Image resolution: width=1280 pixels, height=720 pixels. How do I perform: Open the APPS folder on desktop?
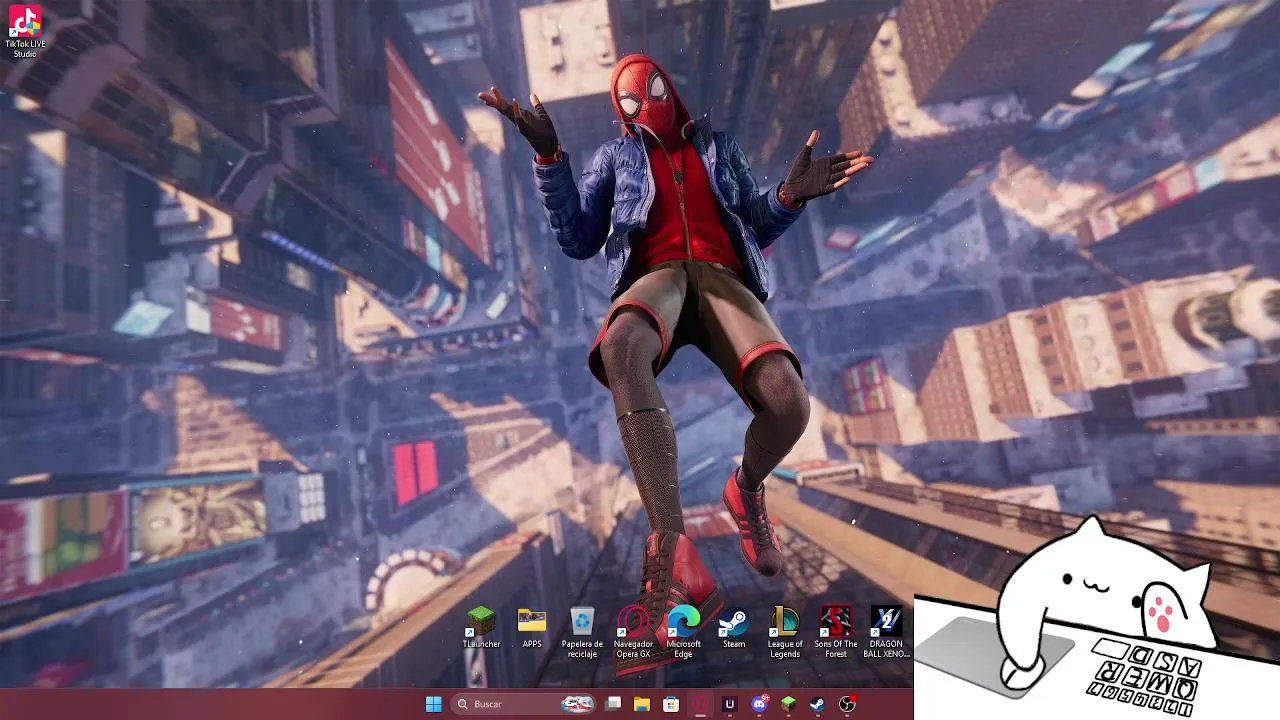coord(532,628)
